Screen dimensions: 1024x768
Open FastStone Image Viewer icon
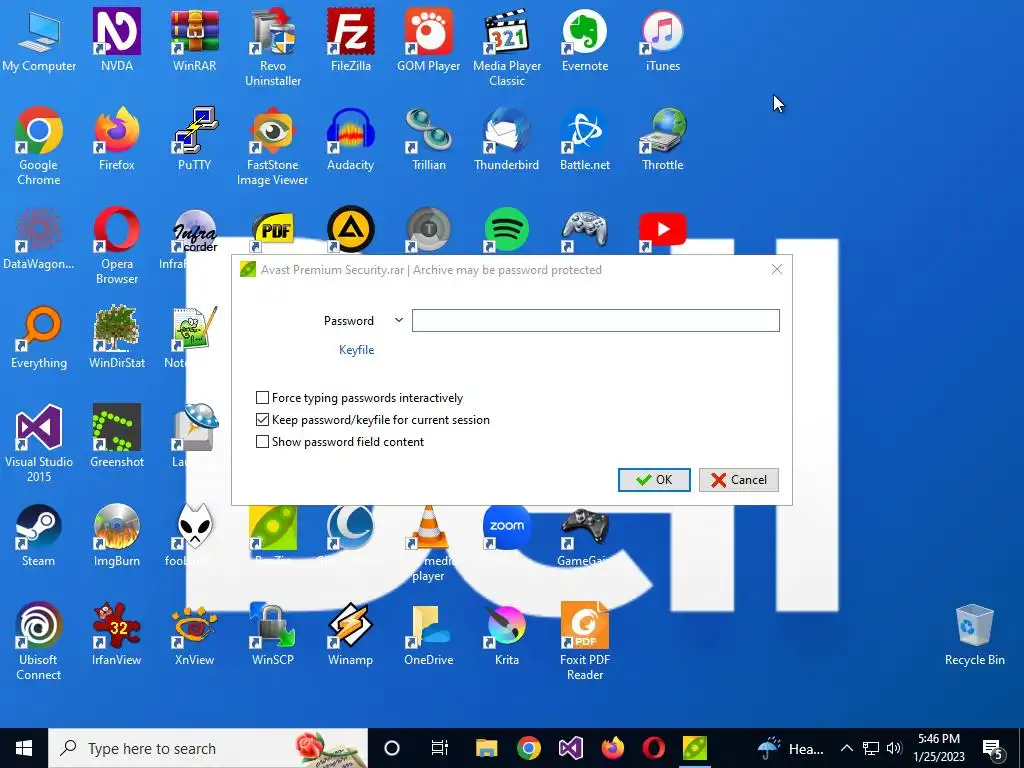(273, 147)
